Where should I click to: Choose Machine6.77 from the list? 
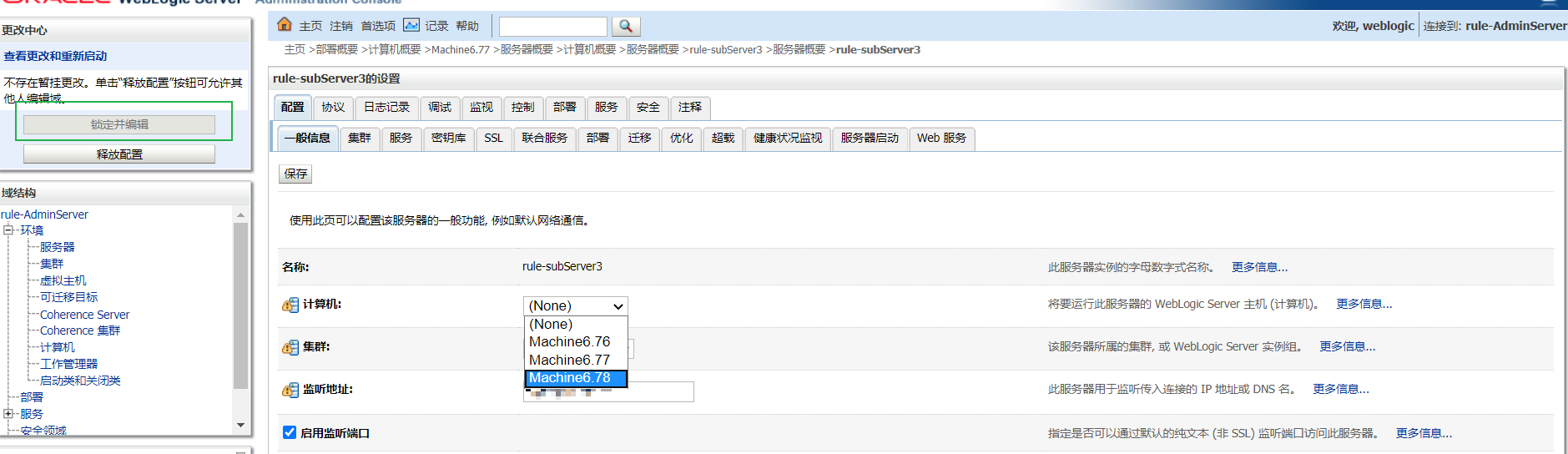[x=576, y=360]
